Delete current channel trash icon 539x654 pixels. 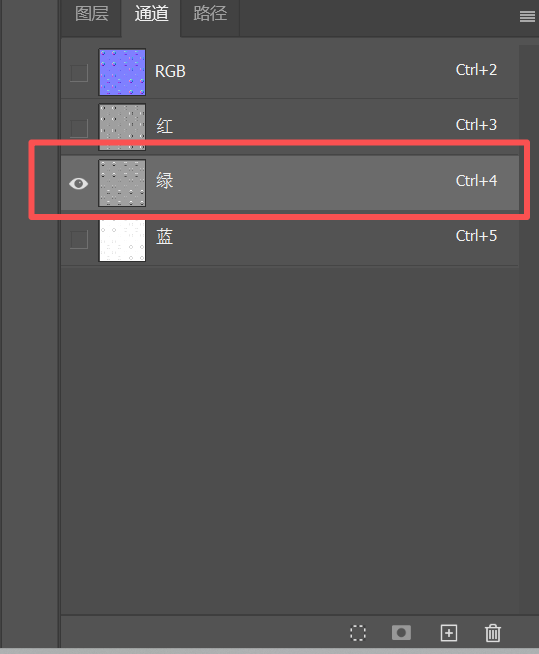click(493, 633)
